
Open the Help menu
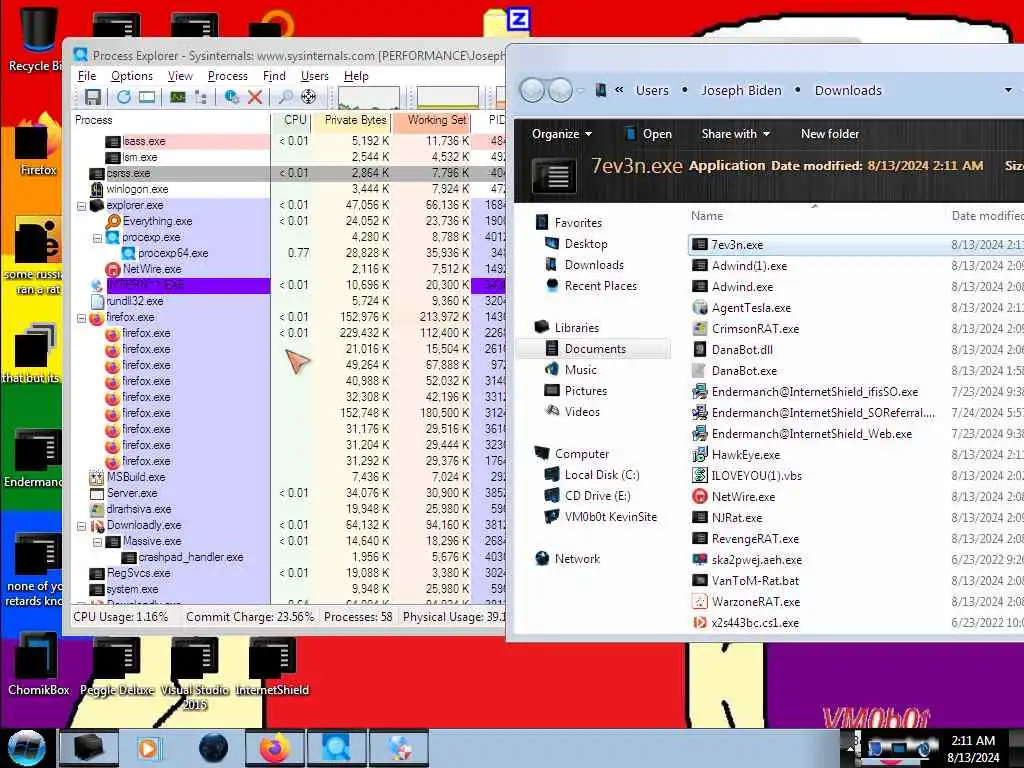click(356, 76)
